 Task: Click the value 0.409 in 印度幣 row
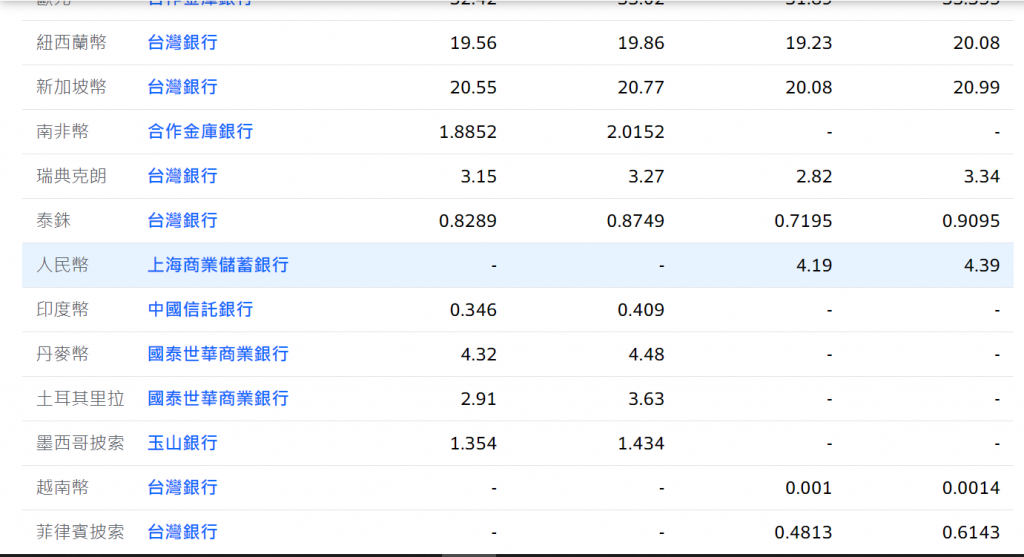[x=641, y=310]
